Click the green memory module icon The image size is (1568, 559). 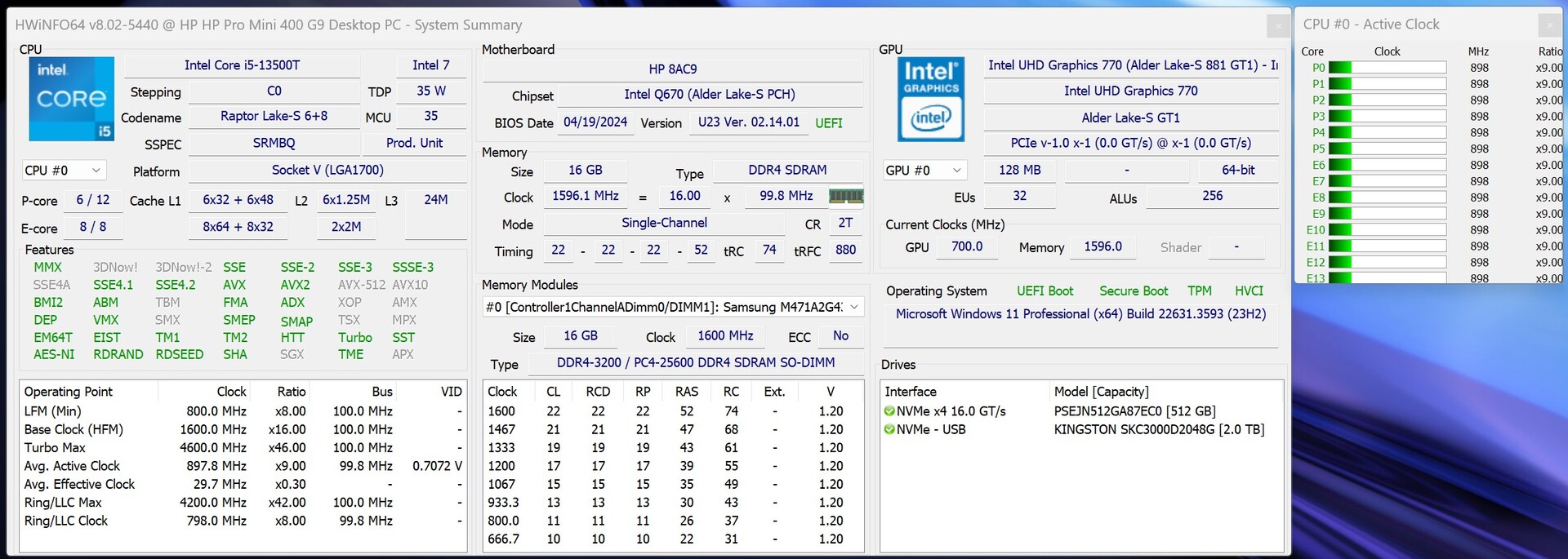click(x=846, y=196)
